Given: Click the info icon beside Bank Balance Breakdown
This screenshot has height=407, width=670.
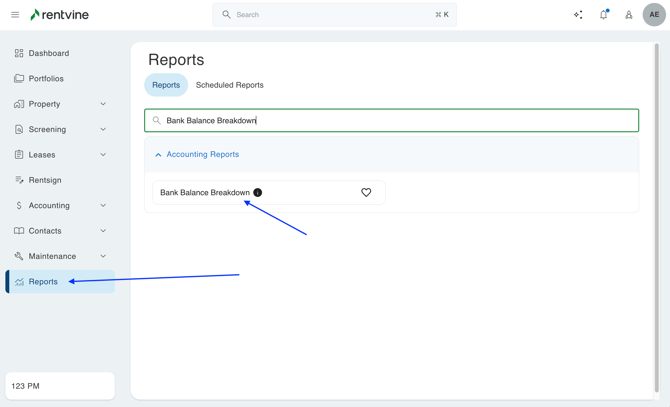Looking at the screenshot, I should coord(258,193).
